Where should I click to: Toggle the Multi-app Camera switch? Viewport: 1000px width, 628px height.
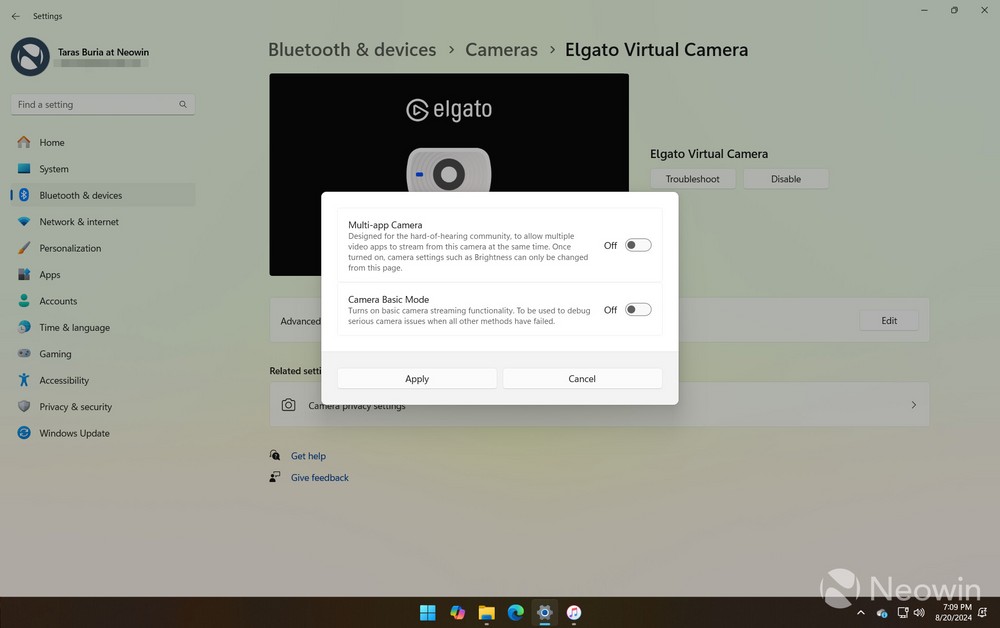pyautogui.click(x=637, y=245)
